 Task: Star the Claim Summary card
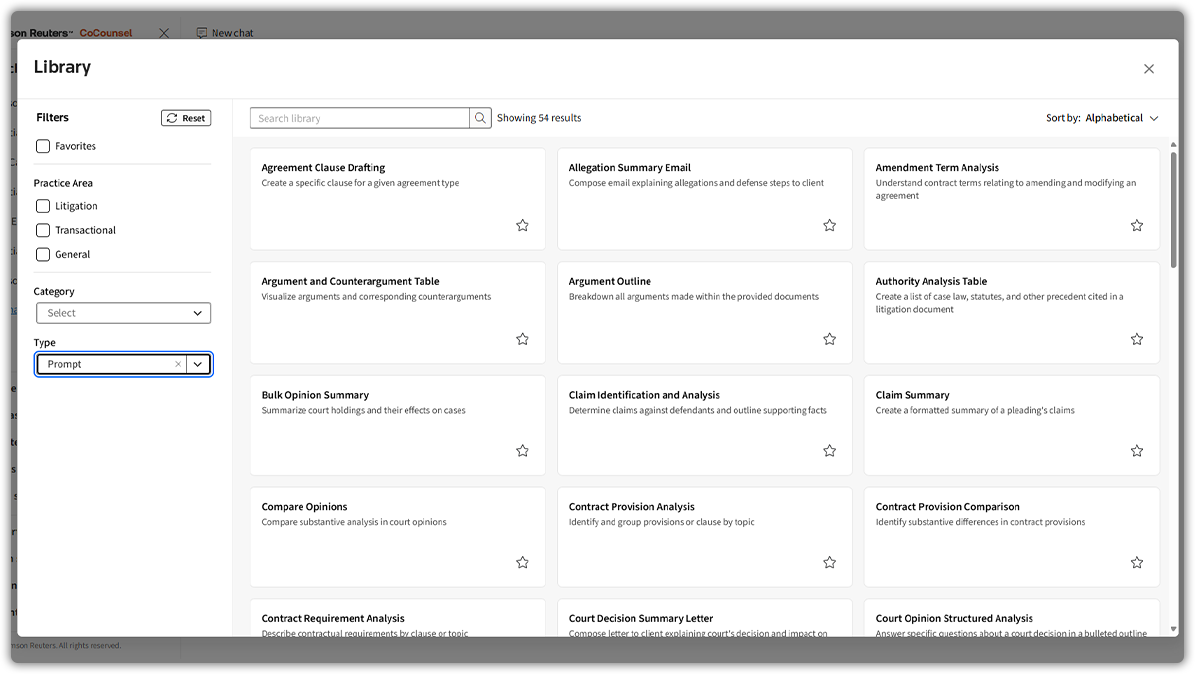click(1136, 451)
